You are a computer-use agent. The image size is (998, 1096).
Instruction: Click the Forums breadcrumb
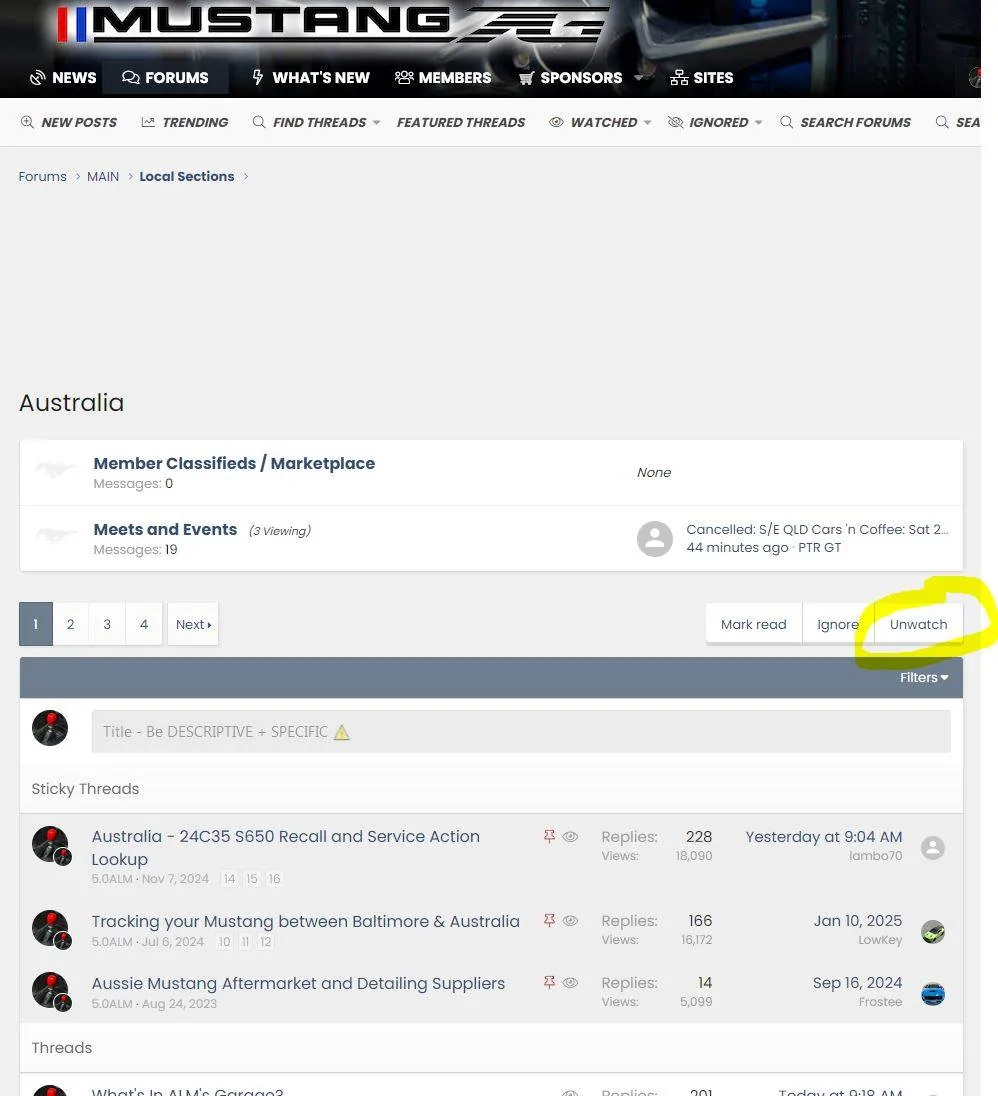[x=43, y=177]
